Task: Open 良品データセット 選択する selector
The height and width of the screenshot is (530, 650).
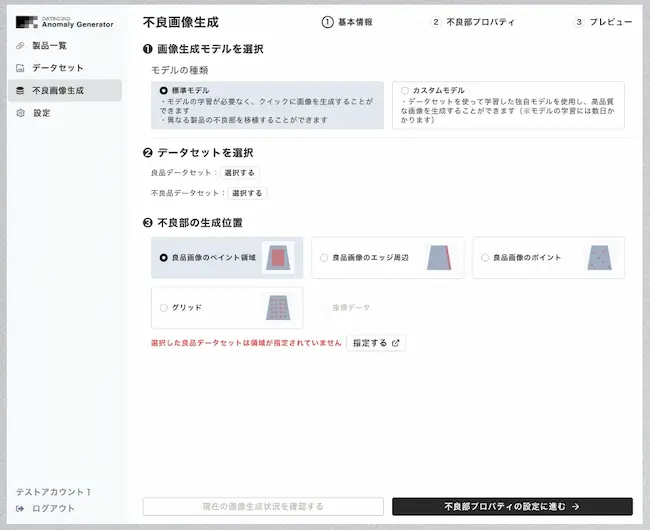Action: pos(239,173)
